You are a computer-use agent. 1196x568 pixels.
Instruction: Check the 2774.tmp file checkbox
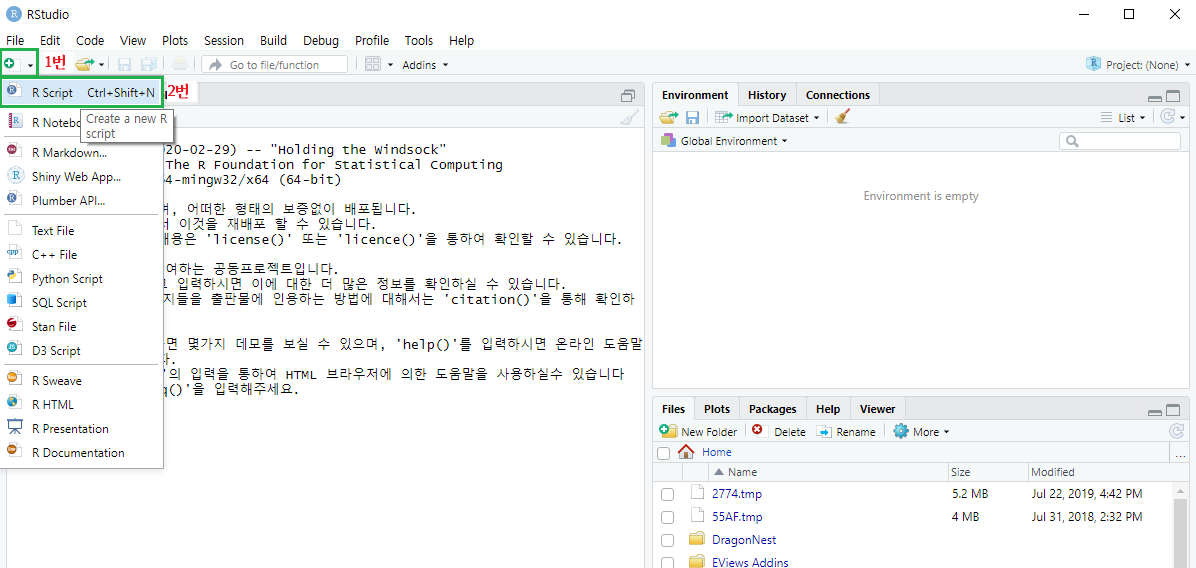coord(667,495)
